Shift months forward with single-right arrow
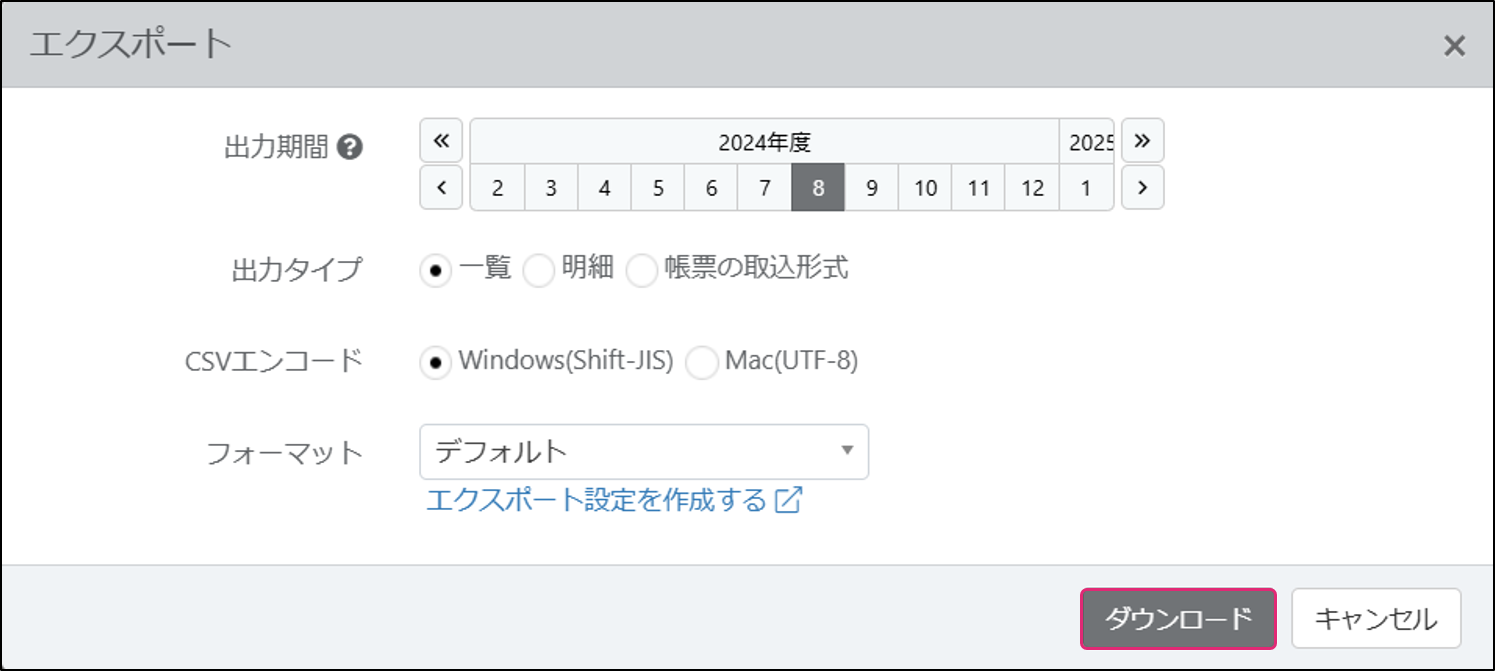 (1143, 187)
